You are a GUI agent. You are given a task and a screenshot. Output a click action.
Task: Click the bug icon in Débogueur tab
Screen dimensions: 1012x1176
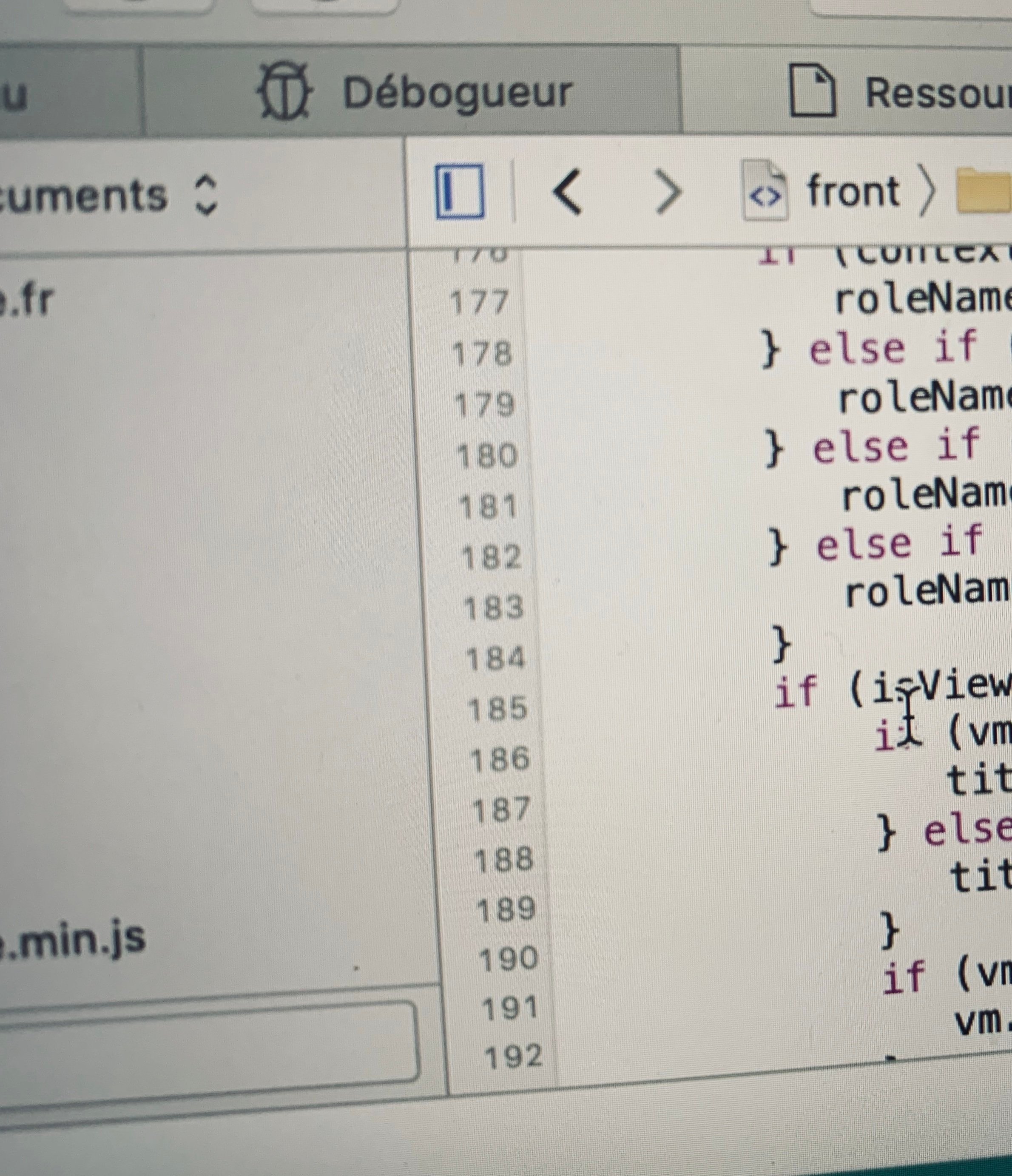click(x=284, y=91)
